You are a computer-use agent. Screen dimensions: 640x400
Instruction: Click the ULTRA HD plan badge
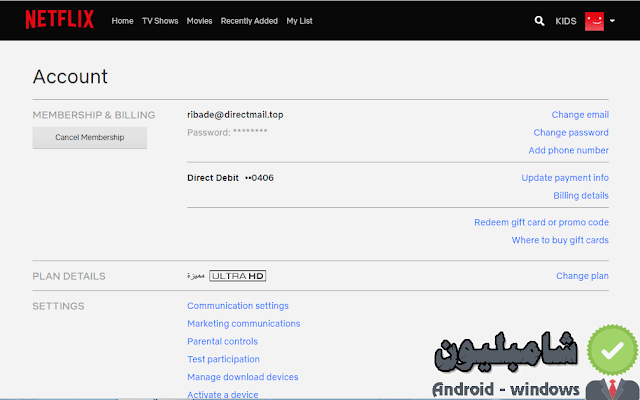(238, 276)
